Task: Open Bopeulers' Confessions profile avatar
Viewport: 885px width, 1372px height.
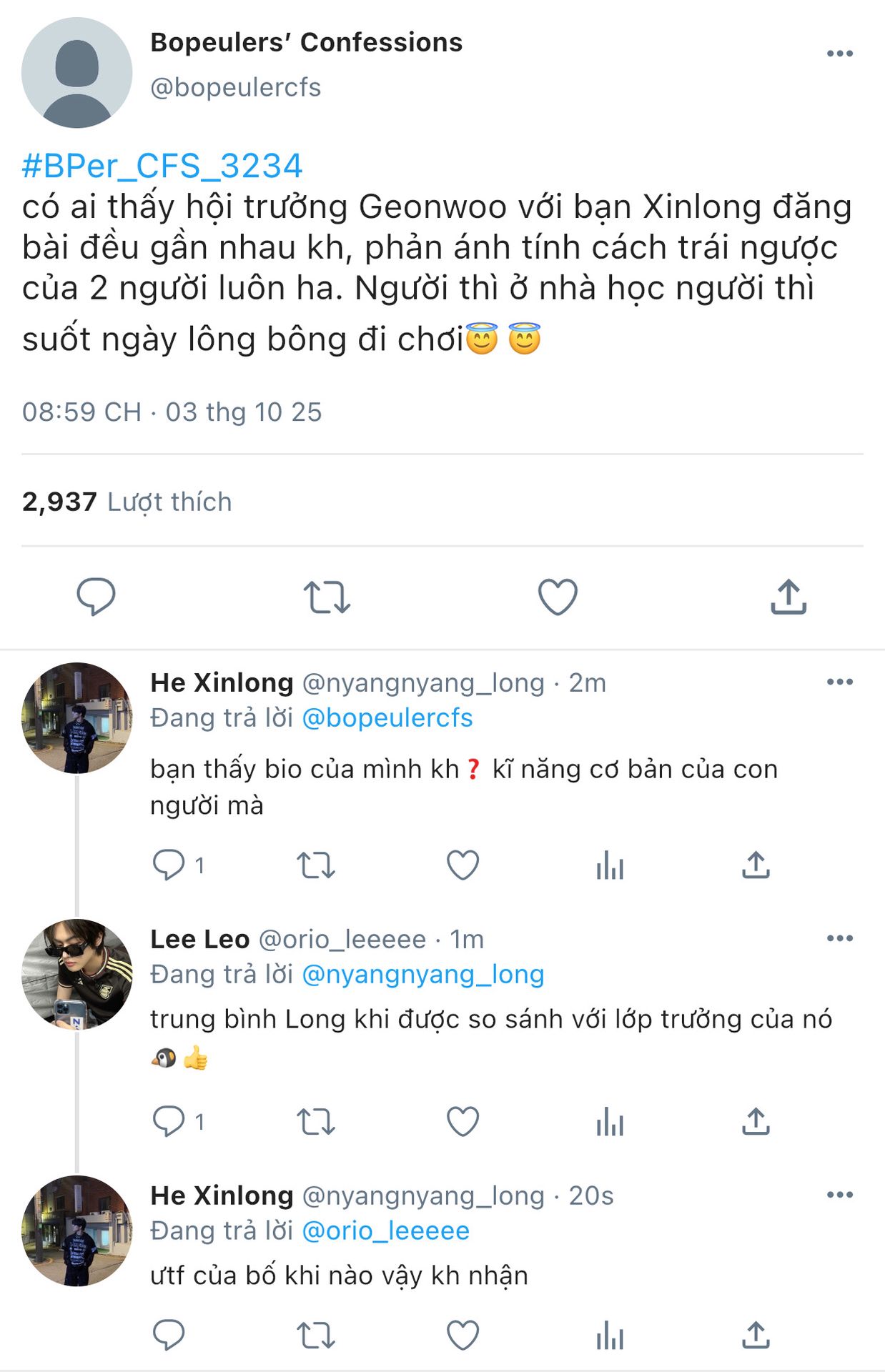Action: (x=77, y=73)
